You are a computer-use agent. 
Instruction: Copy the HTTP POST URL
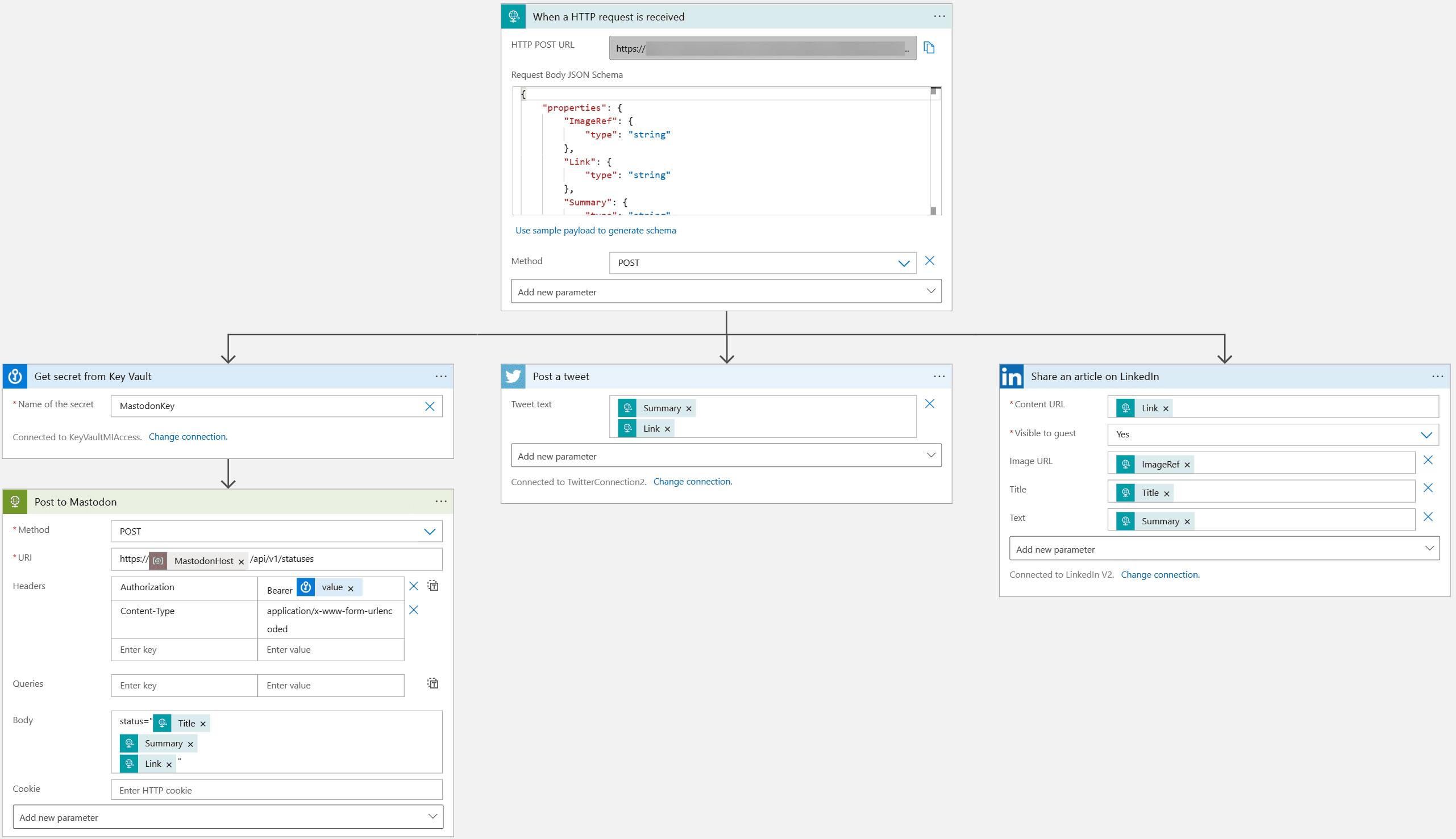pos(929,48)
